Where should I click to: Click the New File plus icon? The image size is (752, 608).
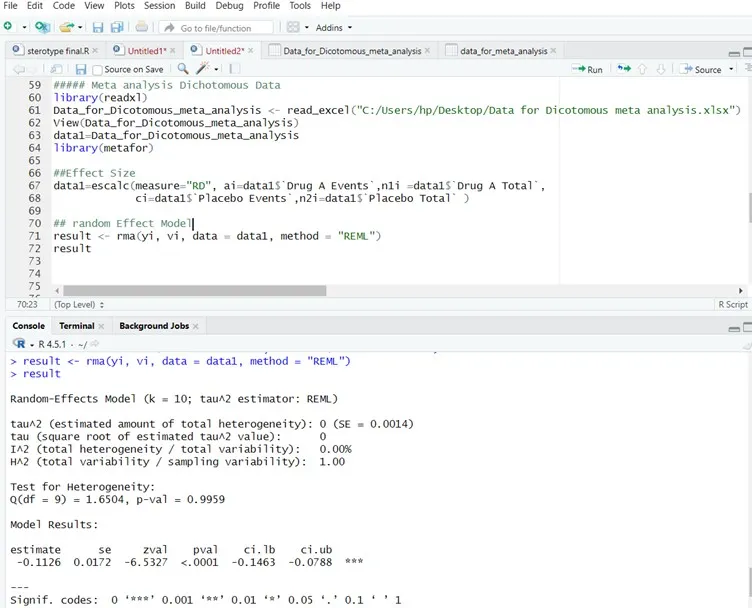tap(8, 26)
